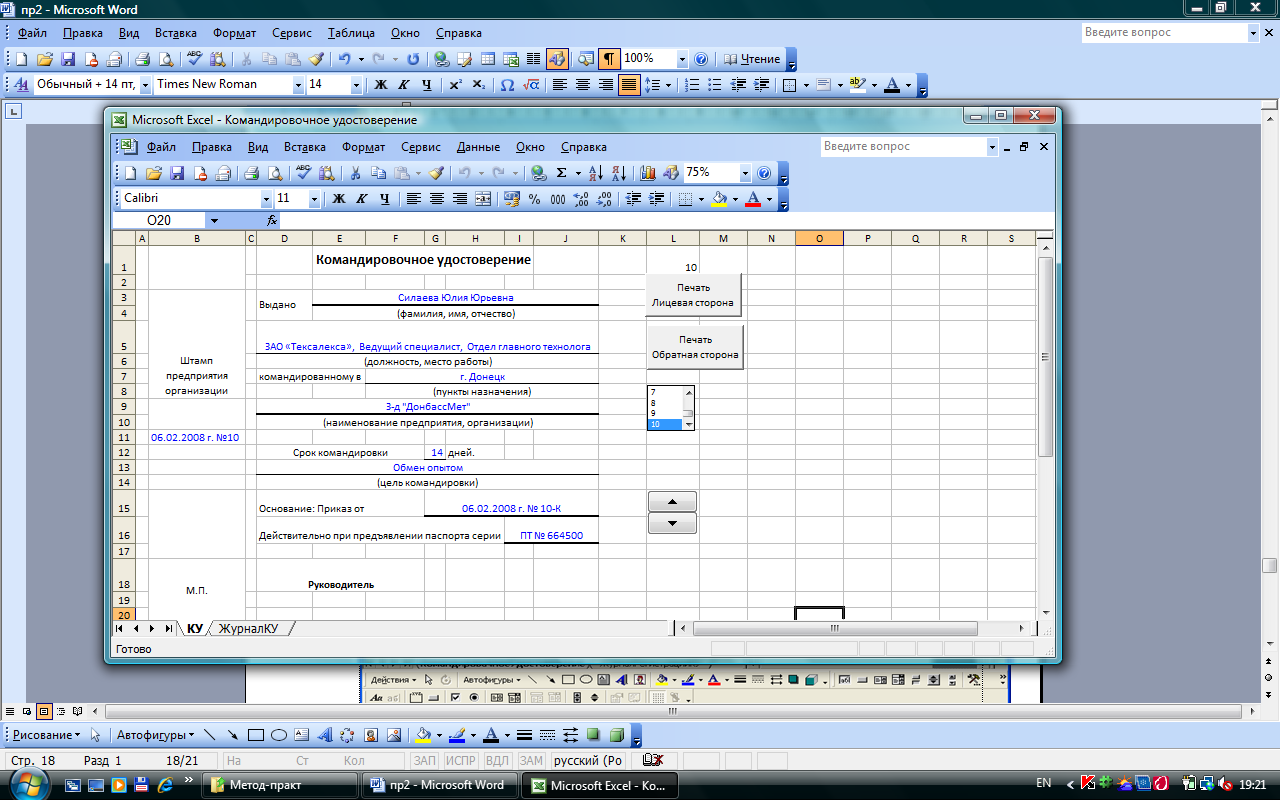The width and height of the screenshot is (1280, 800).
Task: Click Save icon in Excel toolbar
Action: click(177, 173)
